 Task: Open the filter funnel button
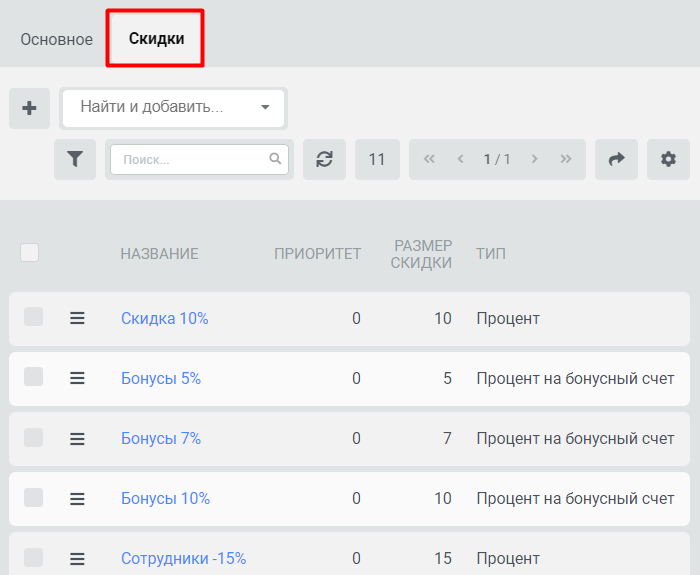(x=75, y=159)
